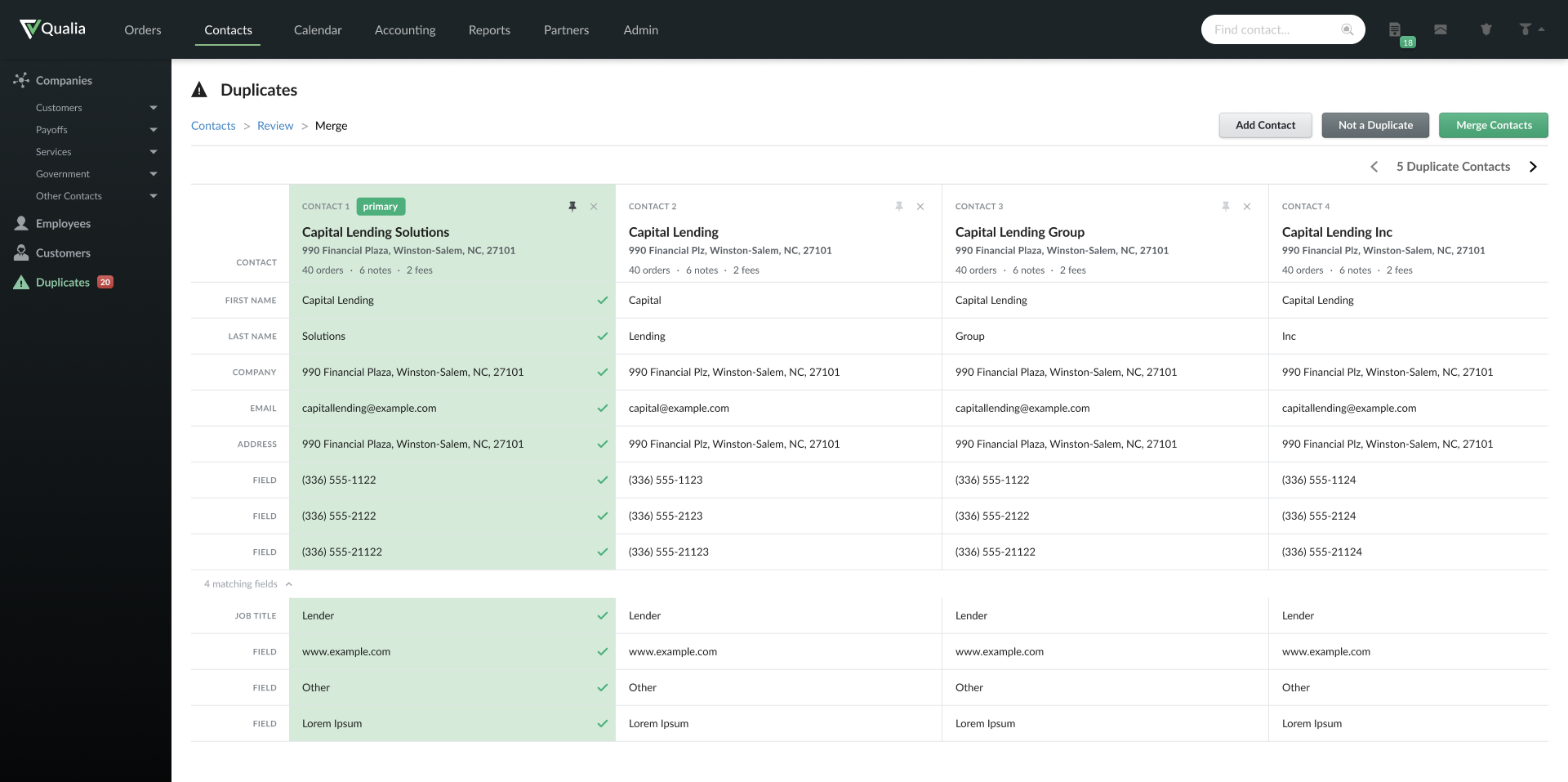Expand Other Contacts submenu arrow
Viewport: 1568px width, 782px height.
click(x=154, y=196)
